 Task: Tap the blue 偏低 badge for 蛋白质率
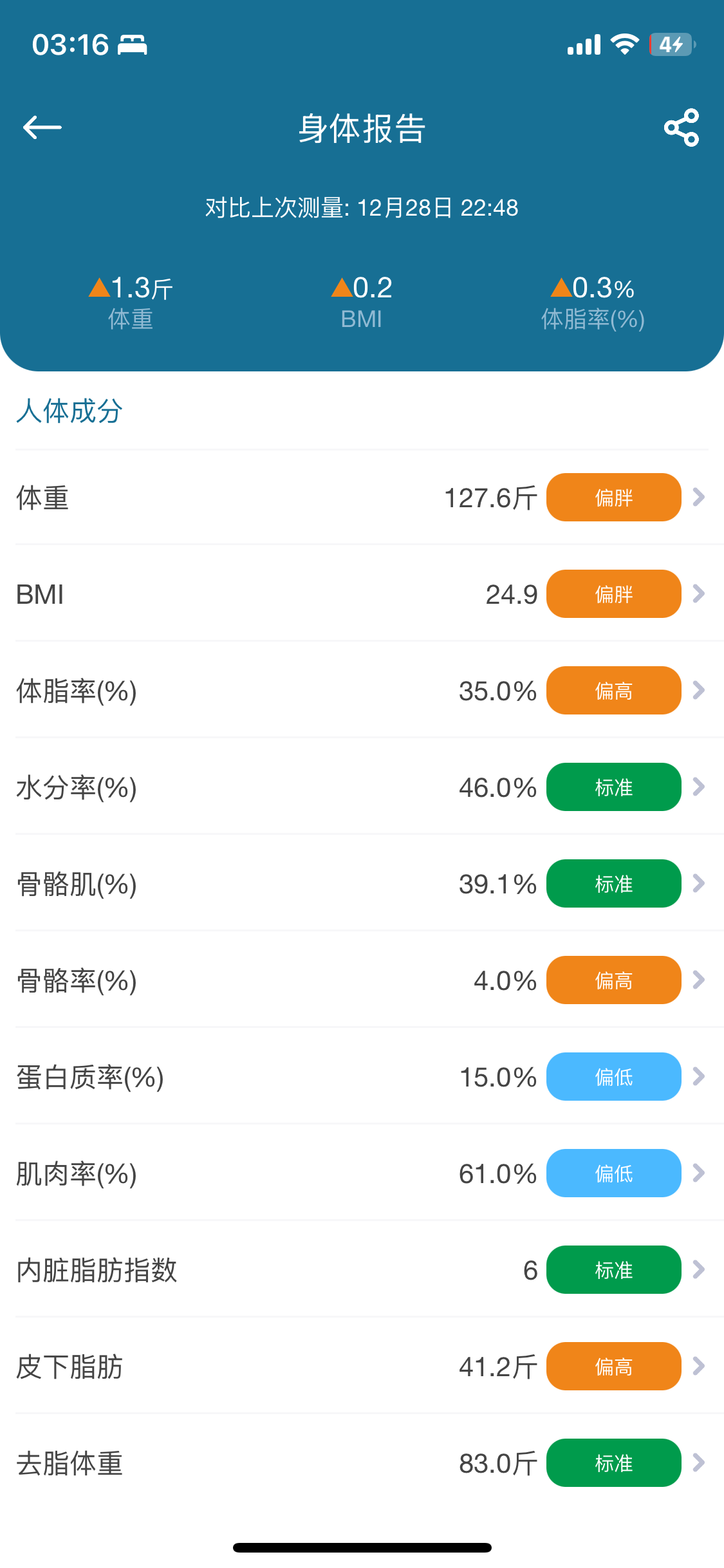[613, 1077]
